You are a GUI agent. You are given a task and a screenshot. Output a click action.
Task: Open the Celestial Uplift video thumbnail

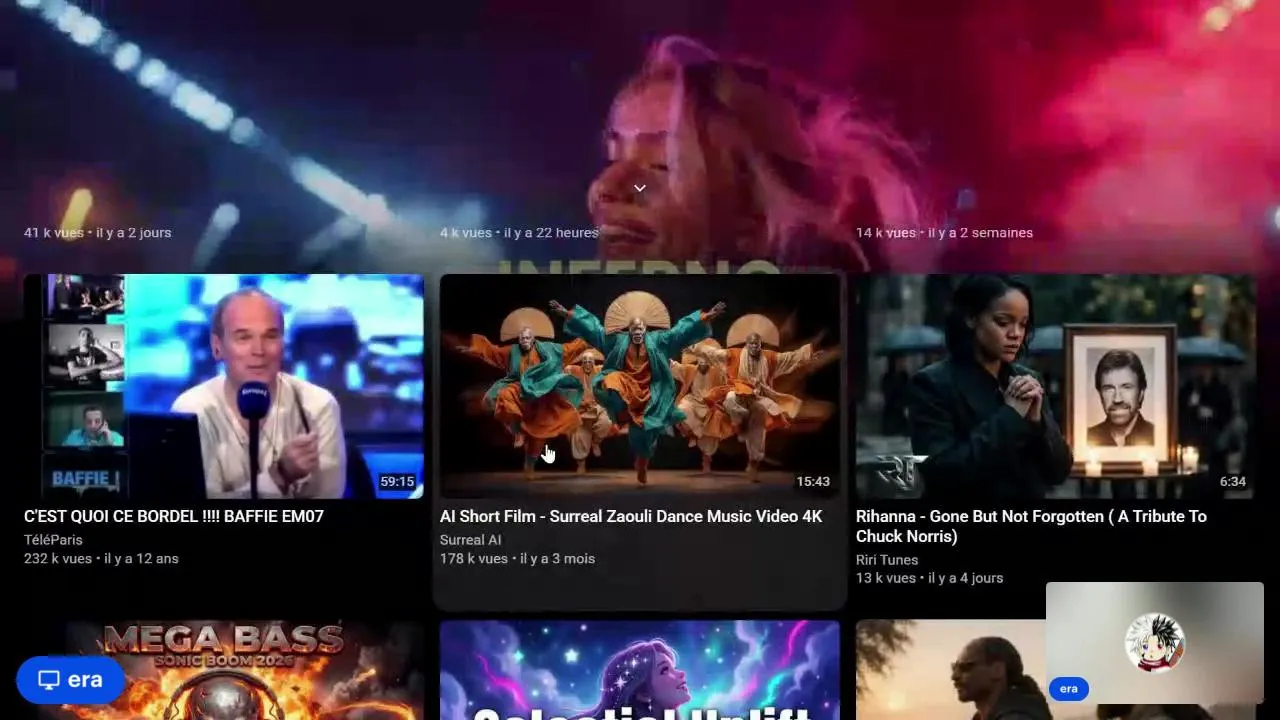[640, 670]
